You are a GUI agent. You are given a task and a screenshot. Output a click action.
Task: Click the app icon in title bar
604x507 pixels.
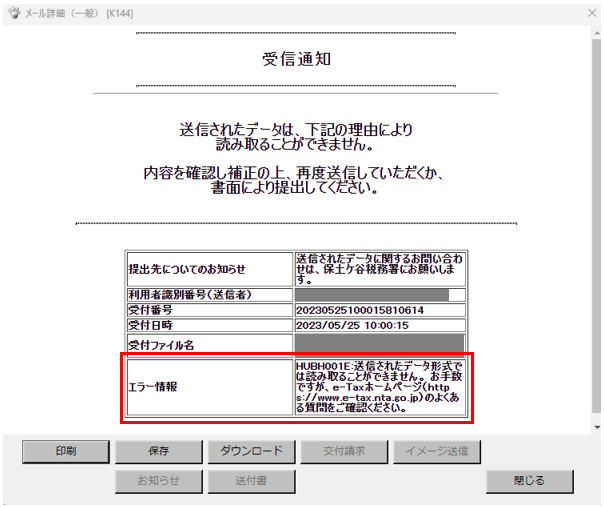tap(13, 9)
